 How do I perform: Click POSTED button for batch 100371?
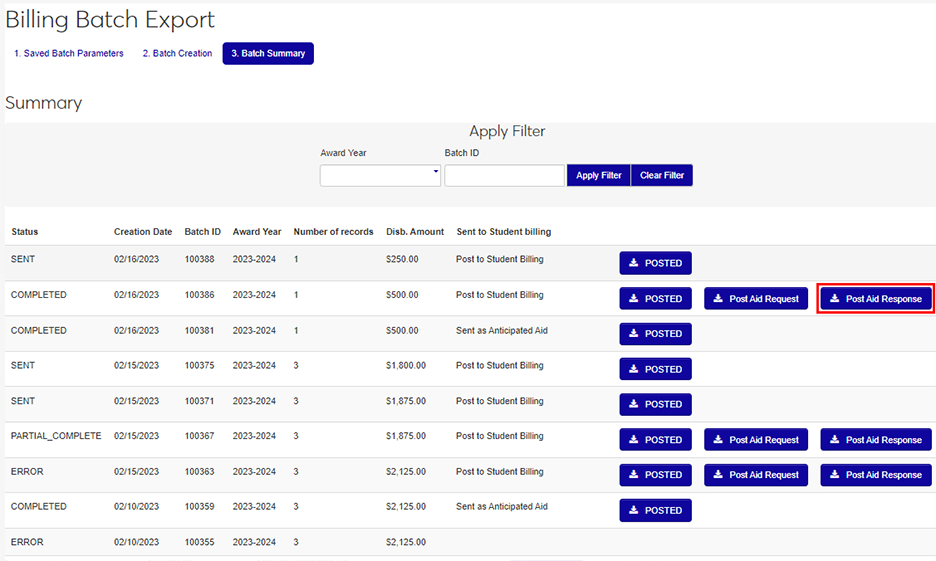[x=655, y=404]
